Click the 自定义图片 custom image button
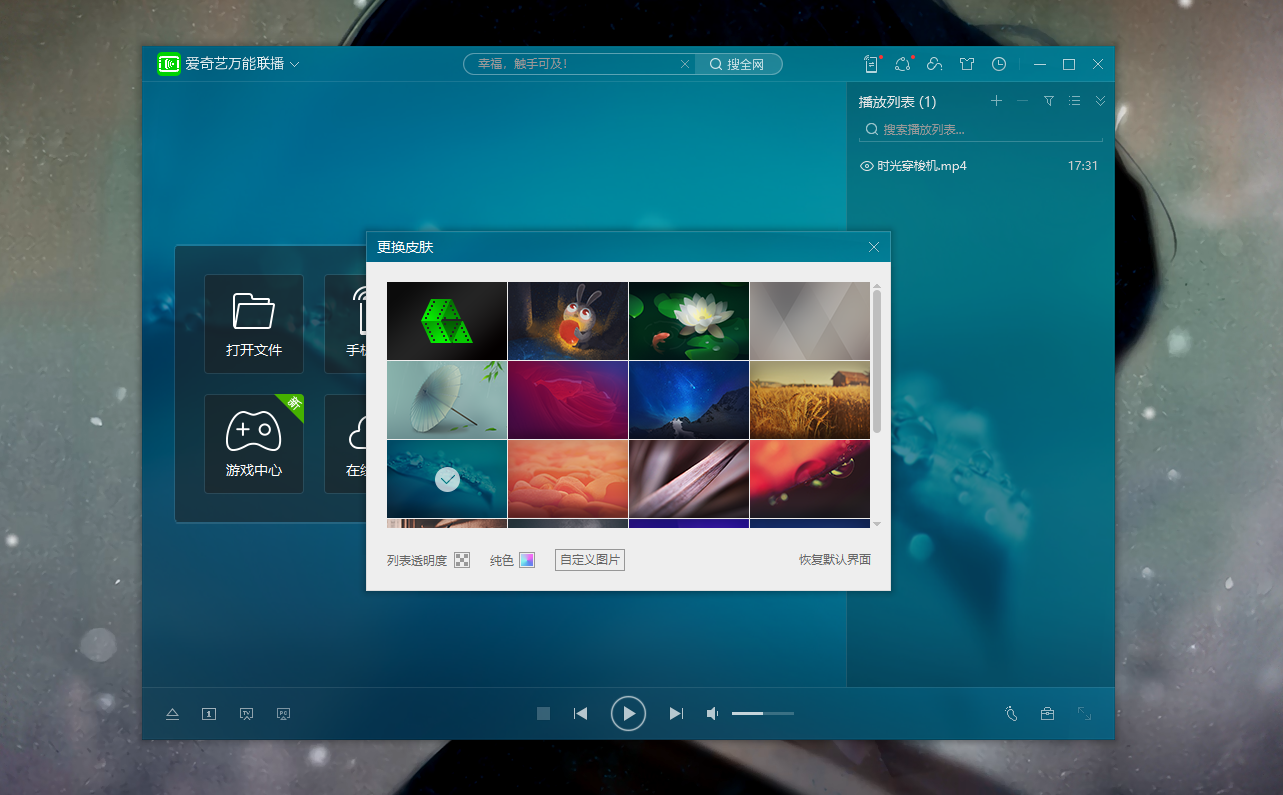 pyautogui.click(x=590, y=560)
